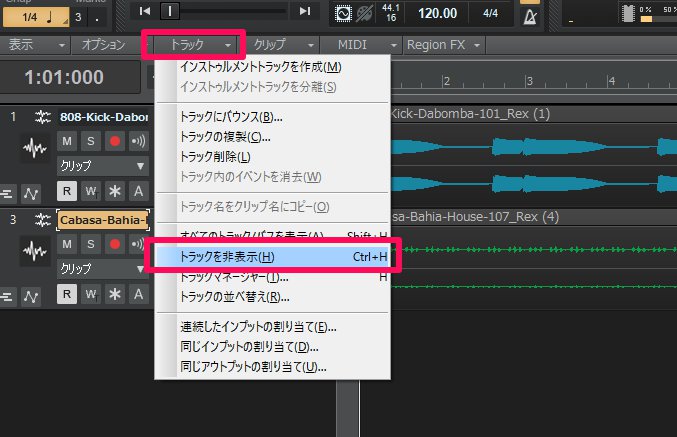Screen dimensions: 677x437
Task: Choose 同じインプットの割り当て(D)...
Action: click(272, 347)
